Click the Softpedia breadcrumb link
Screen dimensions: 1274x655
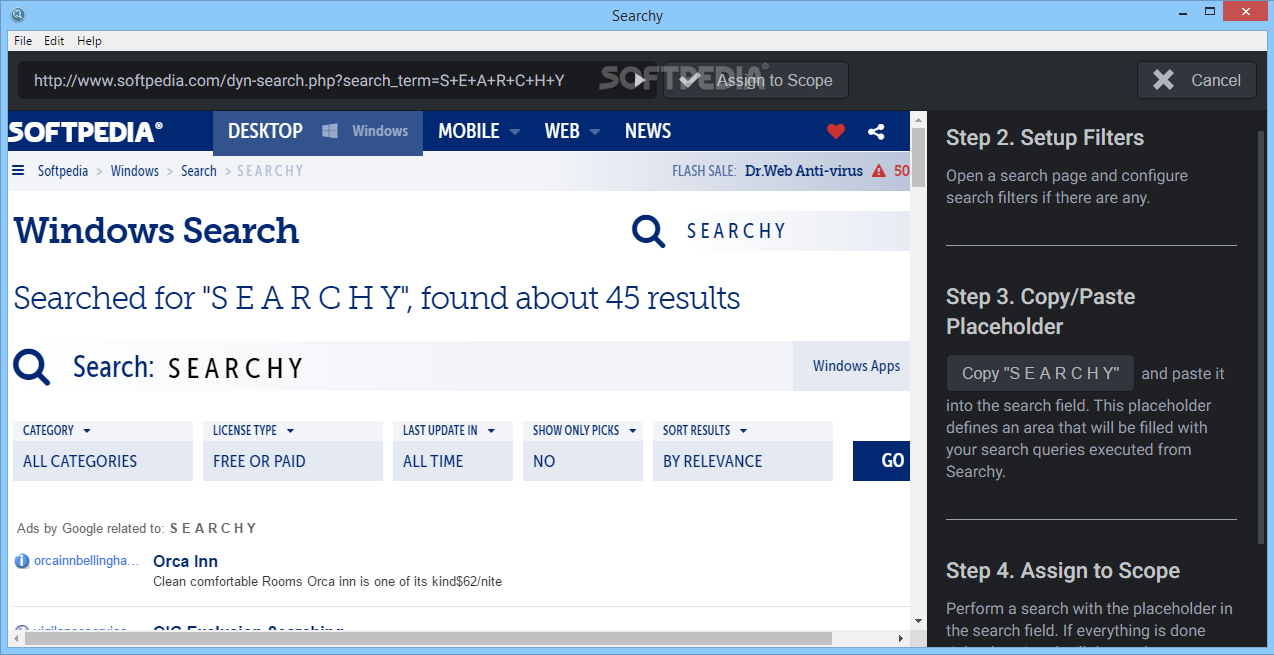63,171
